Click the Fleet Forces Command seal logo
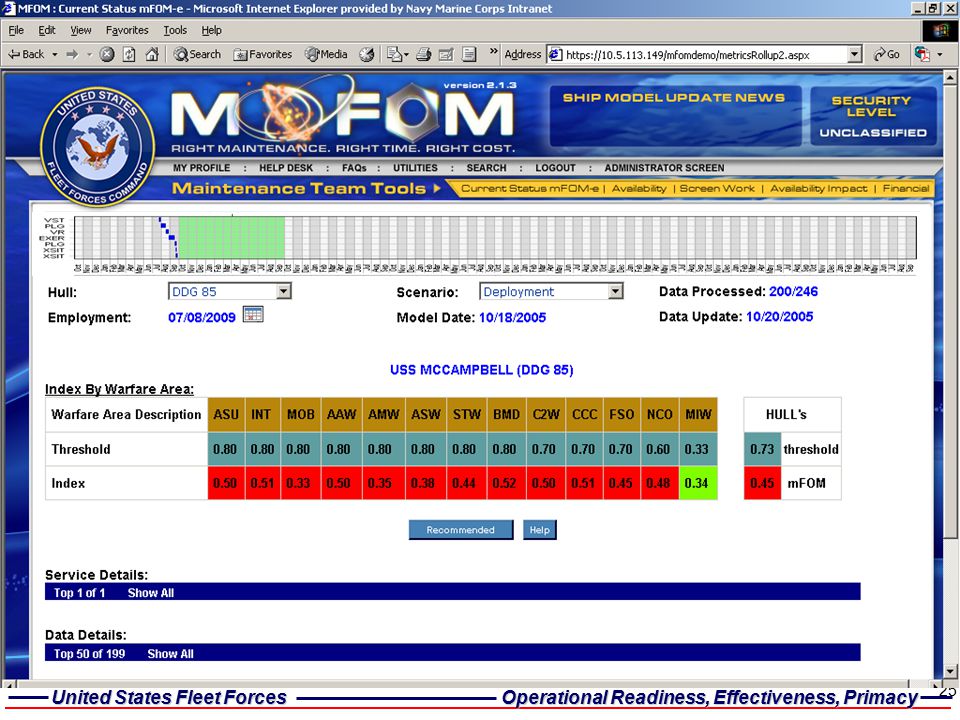 [x=97, y=146]
